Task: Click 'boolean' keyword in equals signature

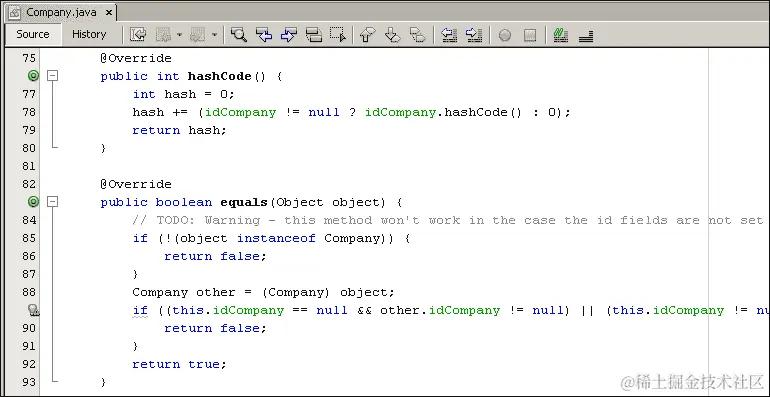Action: pos(184,202)
